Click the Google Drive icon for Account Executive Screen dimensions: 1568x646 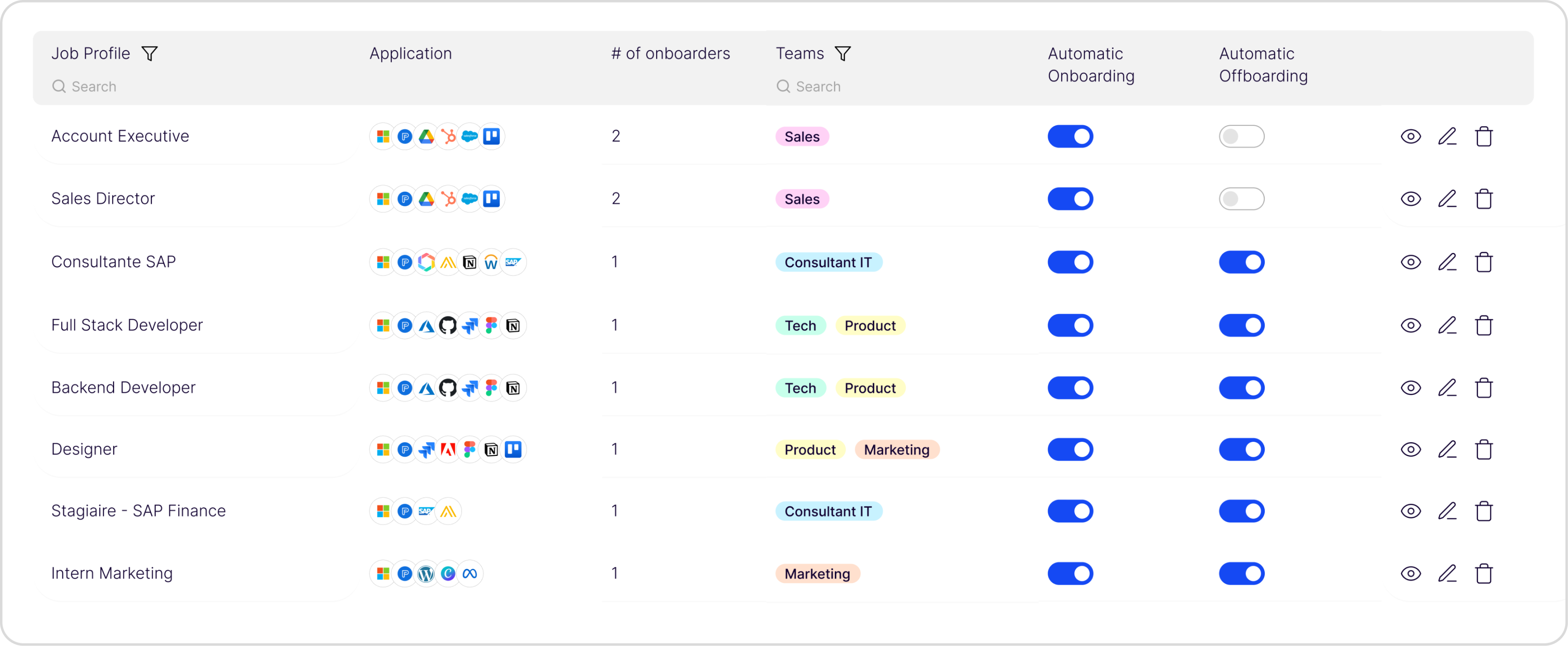427,136
